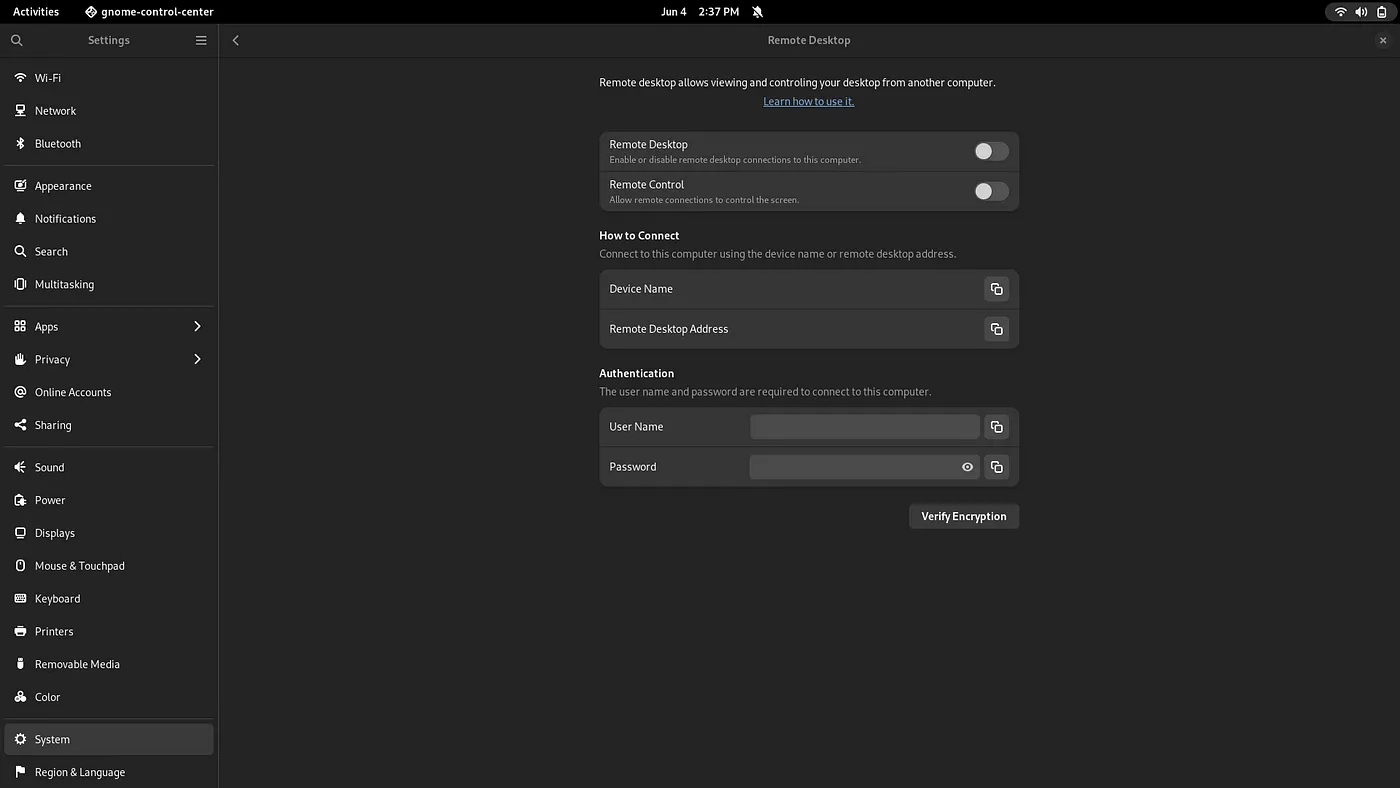The height and width of the screenshot is (788, 1400).
Task: Click inside the User Name input field
Action: pos(864,426)
